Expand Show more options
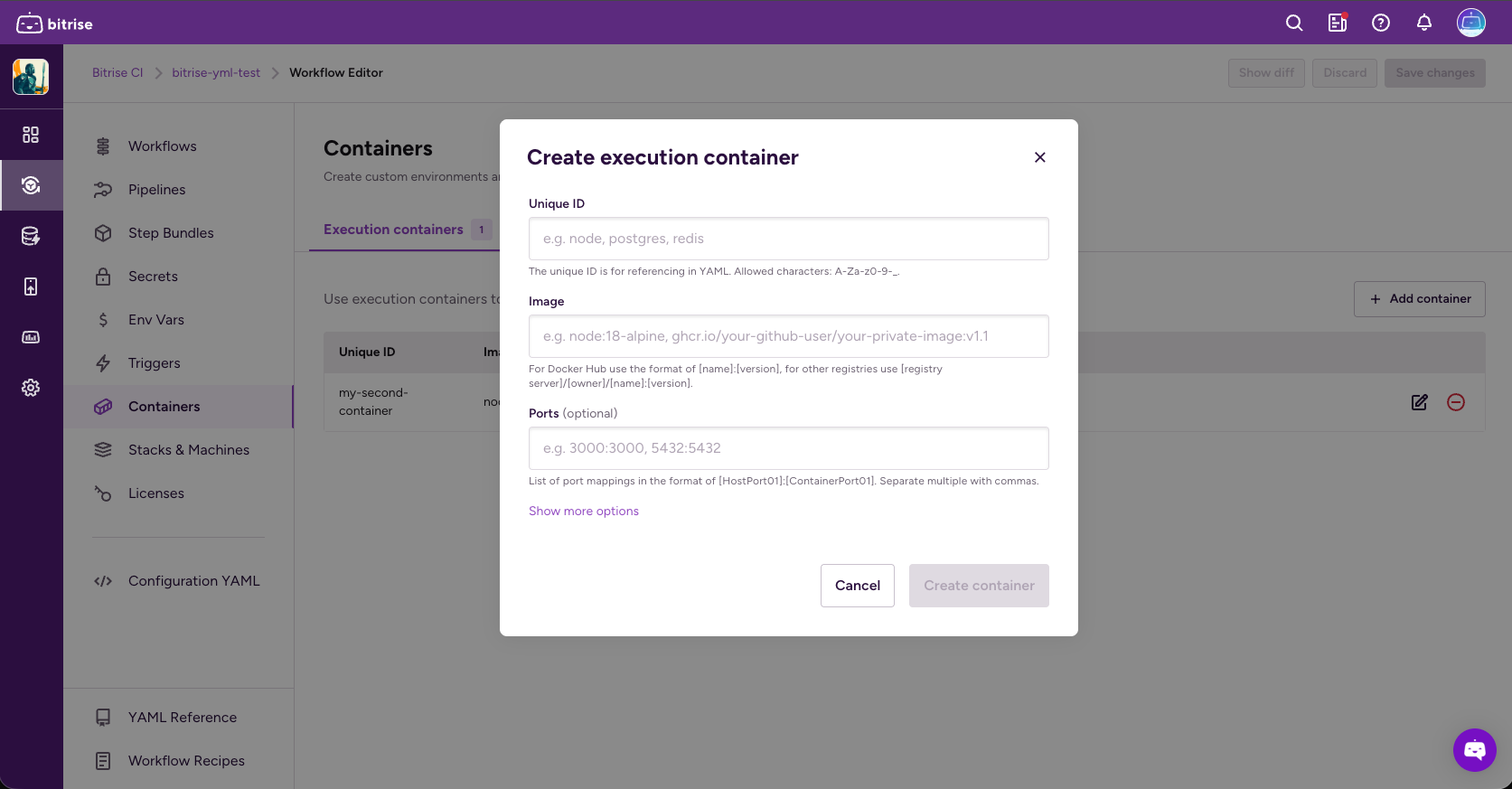The width and height of the screenshot is (1512, 789). point(584,512)
